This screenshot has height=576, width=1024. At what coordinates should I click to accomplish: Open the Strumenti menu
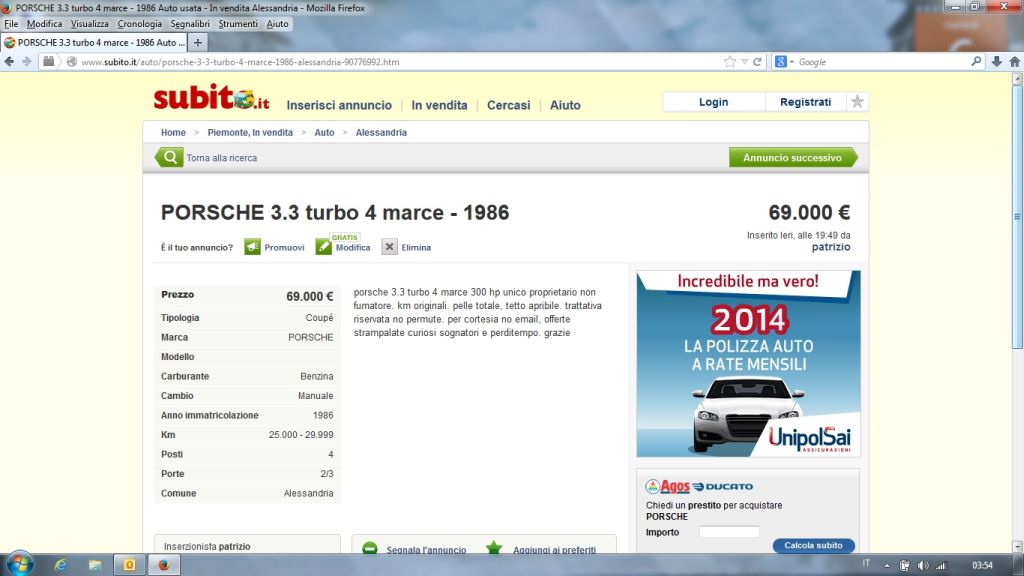tap(238, 24)
